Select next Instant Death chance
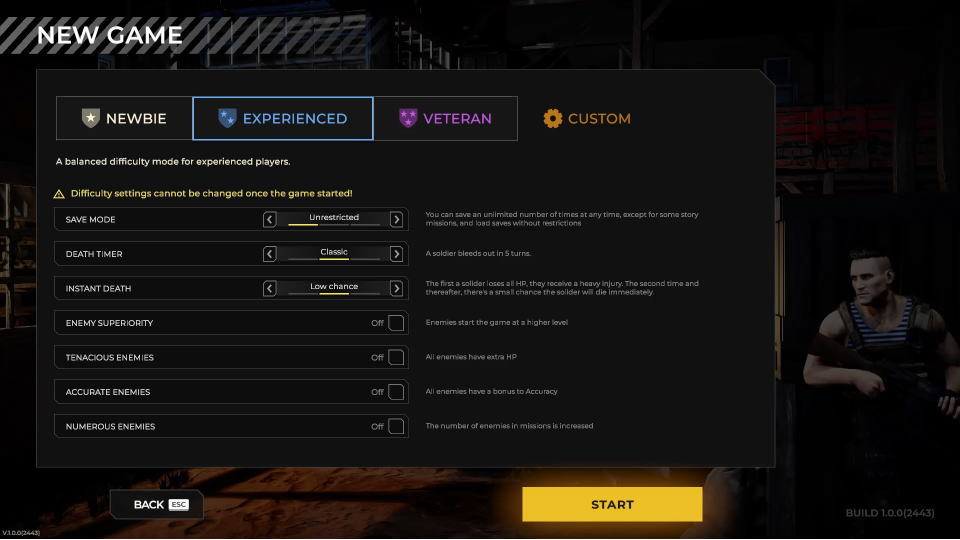Image resolution: width=960 pixels, height=540 pixels. click(x=396, y=289)
